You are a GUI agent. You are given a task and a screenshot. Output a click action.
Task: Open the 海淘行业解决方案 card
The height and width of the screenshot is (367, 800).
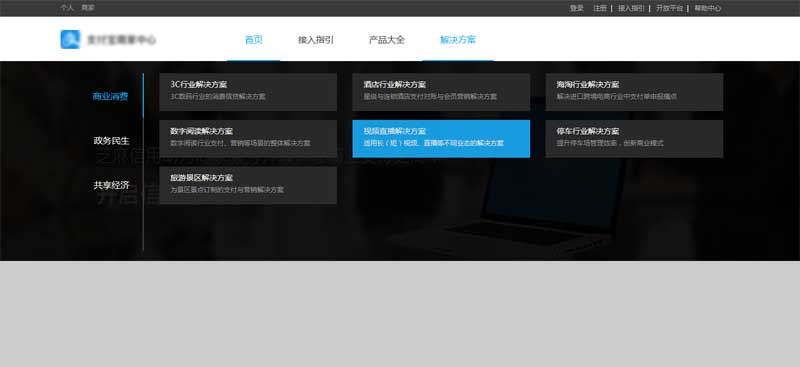(634, 92)
